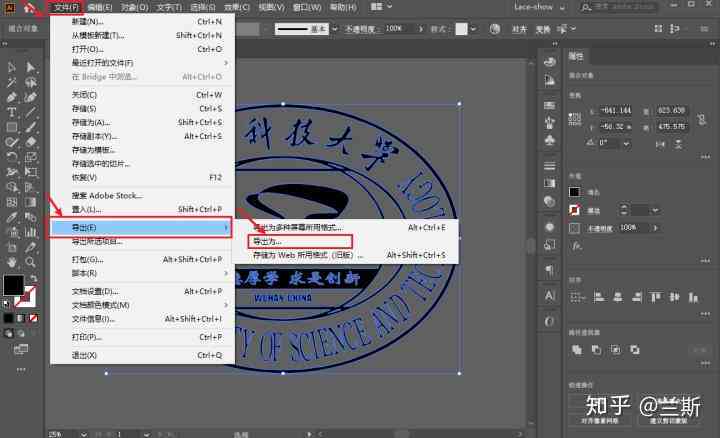Viewport: 720px width, 438px height.
Task: Select the Lasso tool
Action: click(x=31, y=83)
